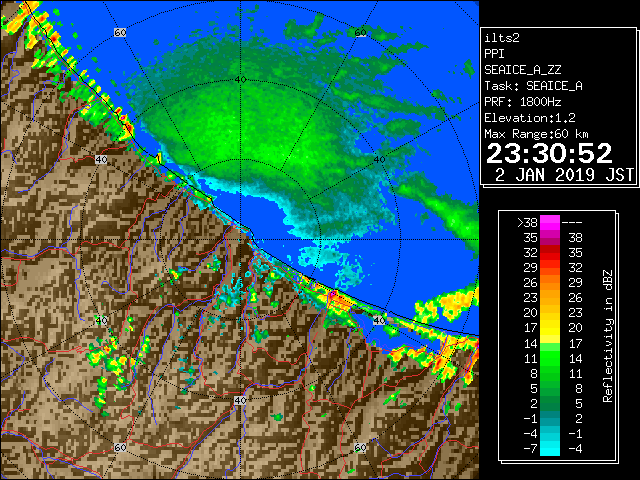Pick the red 32 to 35 dBZ band
The height and width of the screenshot is (480, 640).
550,253
